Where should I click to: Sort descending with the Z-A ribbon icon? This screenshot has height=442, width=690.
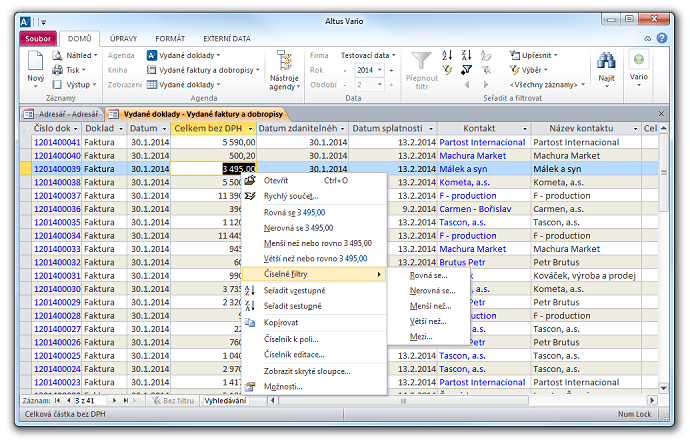[x=466, y=55]
